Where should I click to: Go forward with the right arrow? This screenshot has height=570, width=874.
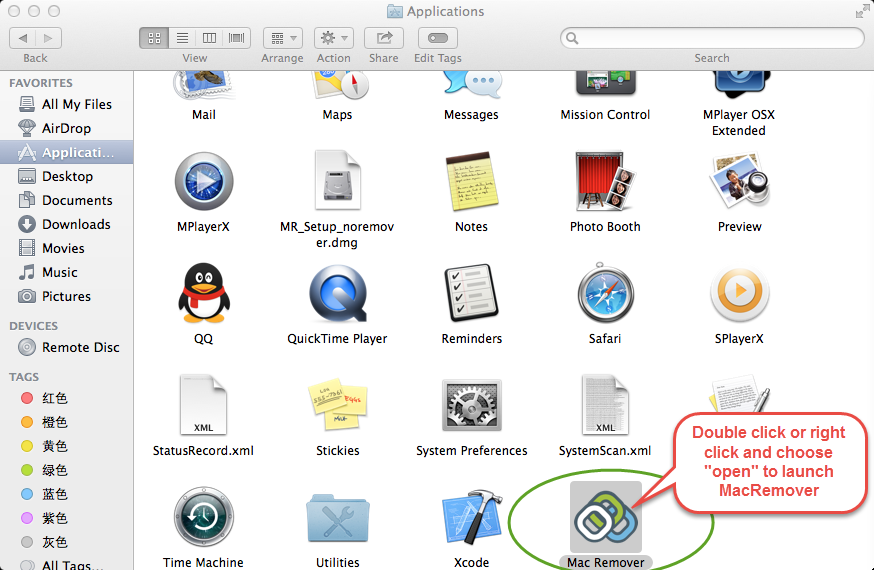point(48,38)
